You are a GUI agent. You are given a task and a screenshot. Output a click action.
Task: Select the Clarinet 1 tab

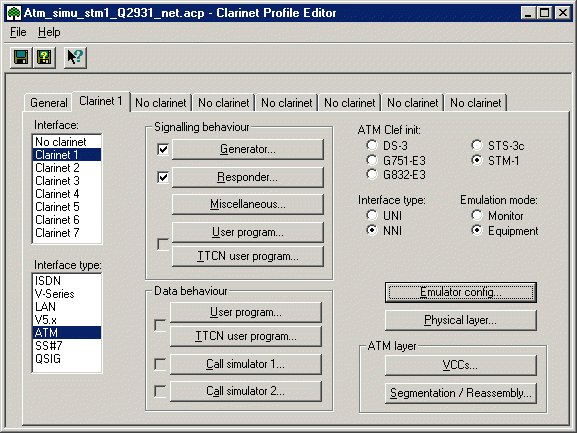pos(101,101)
